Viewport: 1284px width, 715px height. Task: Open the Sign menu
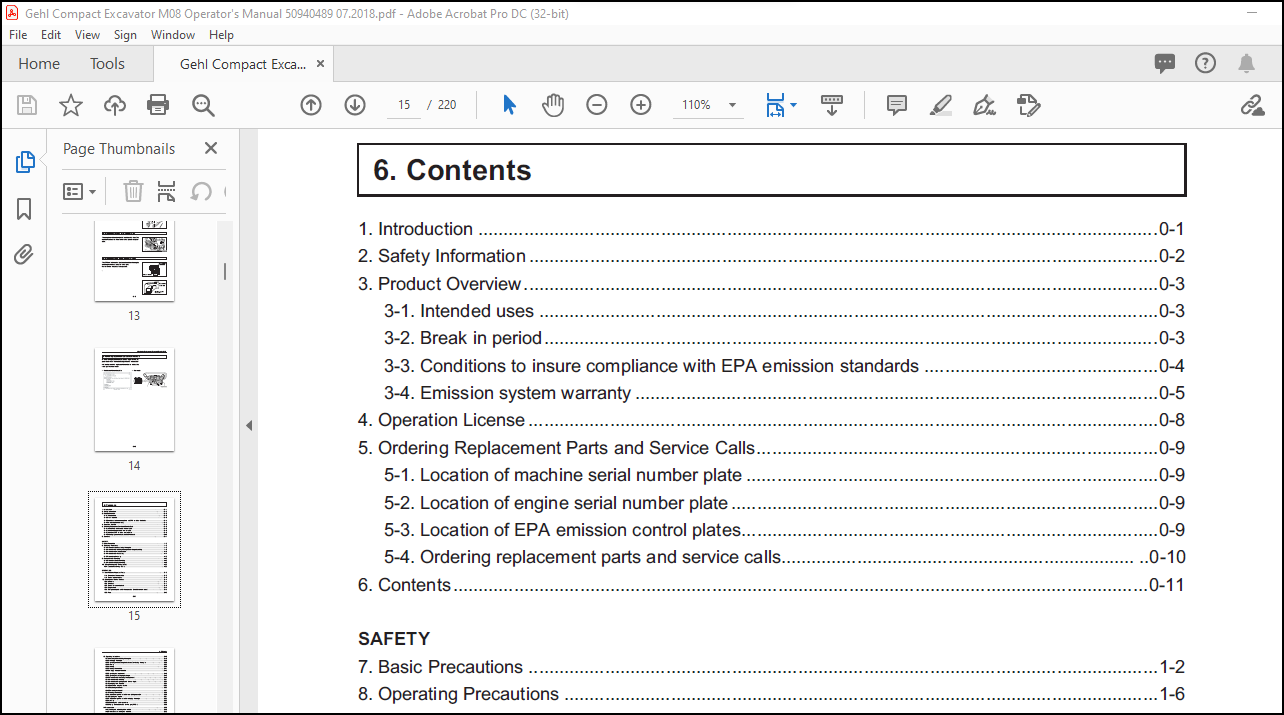tap(125, 34)
